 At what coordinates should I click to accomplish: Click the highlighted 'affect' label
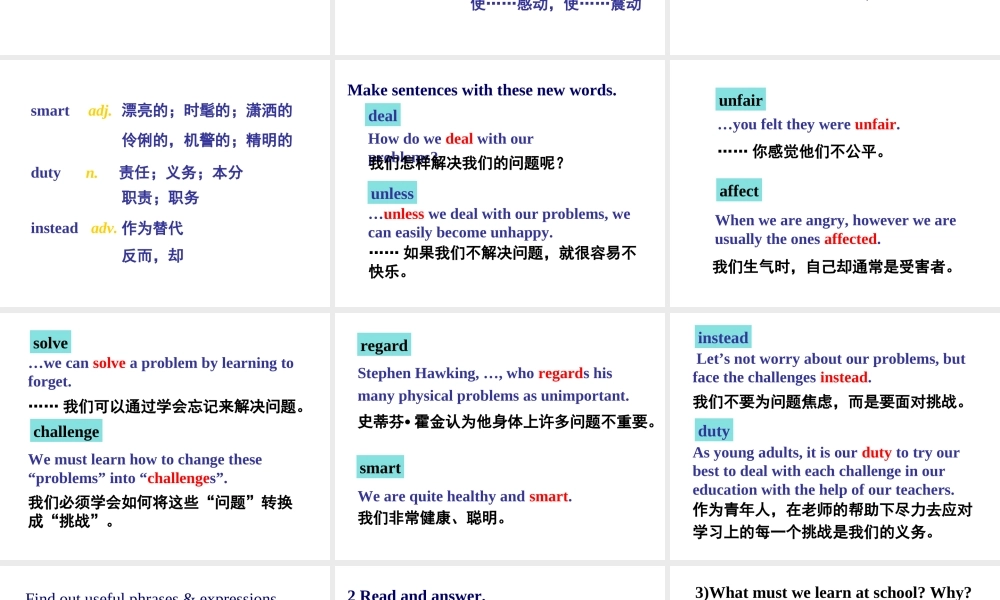739,191
